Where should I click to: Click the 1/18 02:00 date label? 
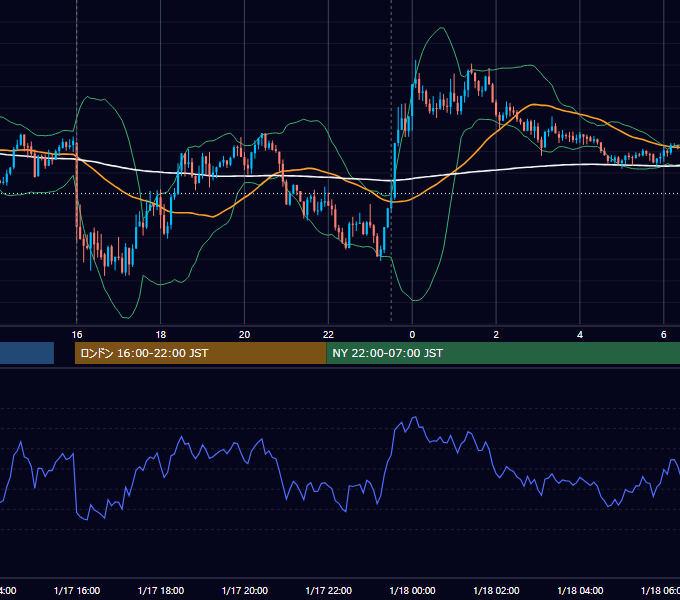[496, 590]
